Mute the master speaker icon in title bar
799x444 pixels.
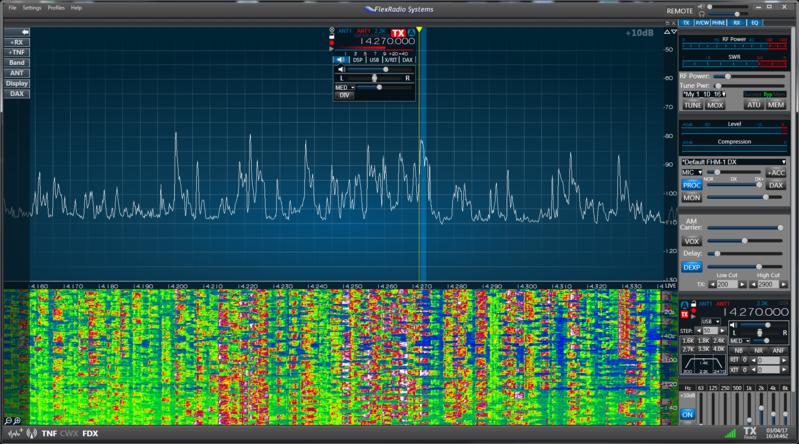[x=701, y=7]
